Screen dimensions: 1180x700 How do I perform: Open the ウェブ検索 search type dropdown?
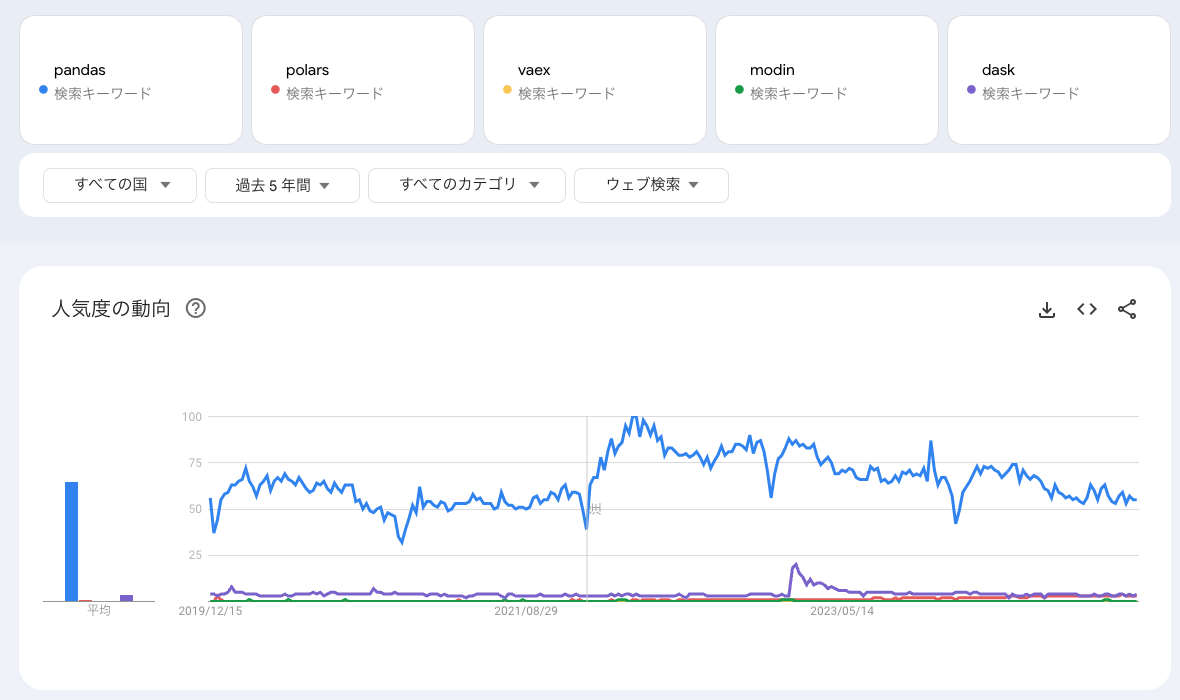tap(651, 185)
